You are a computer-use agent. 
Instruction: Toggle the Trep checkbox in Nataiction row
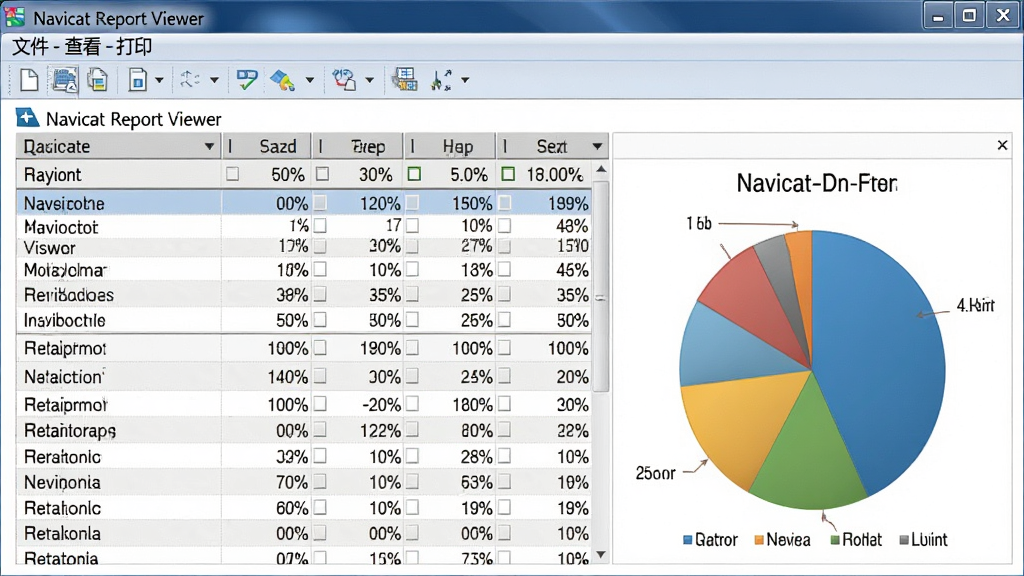click(320, 376)
